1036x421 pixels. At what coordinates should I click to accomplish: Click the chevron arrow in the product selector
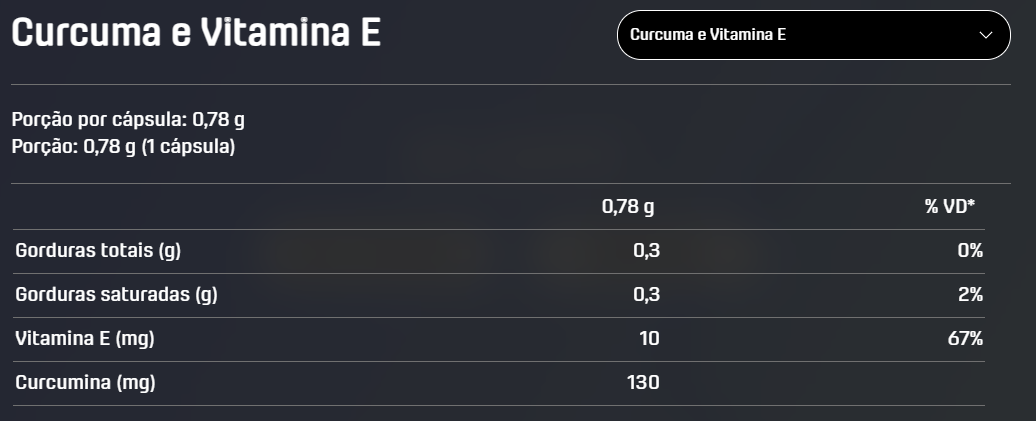(986, 35)
